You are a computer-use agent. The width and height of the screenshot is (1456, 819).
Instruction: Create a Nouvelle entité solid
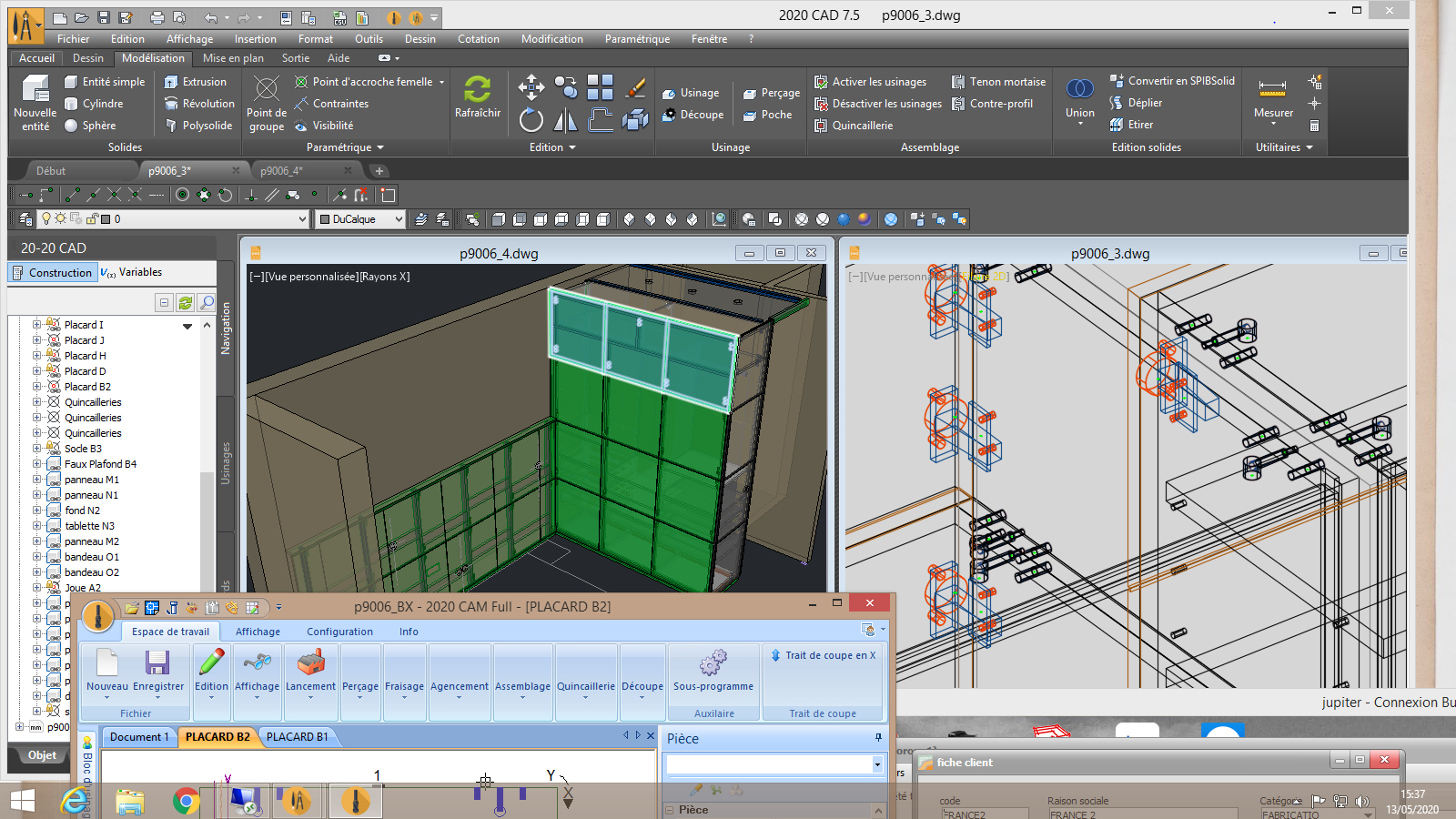pyautogui.click(x=35, y=103)
